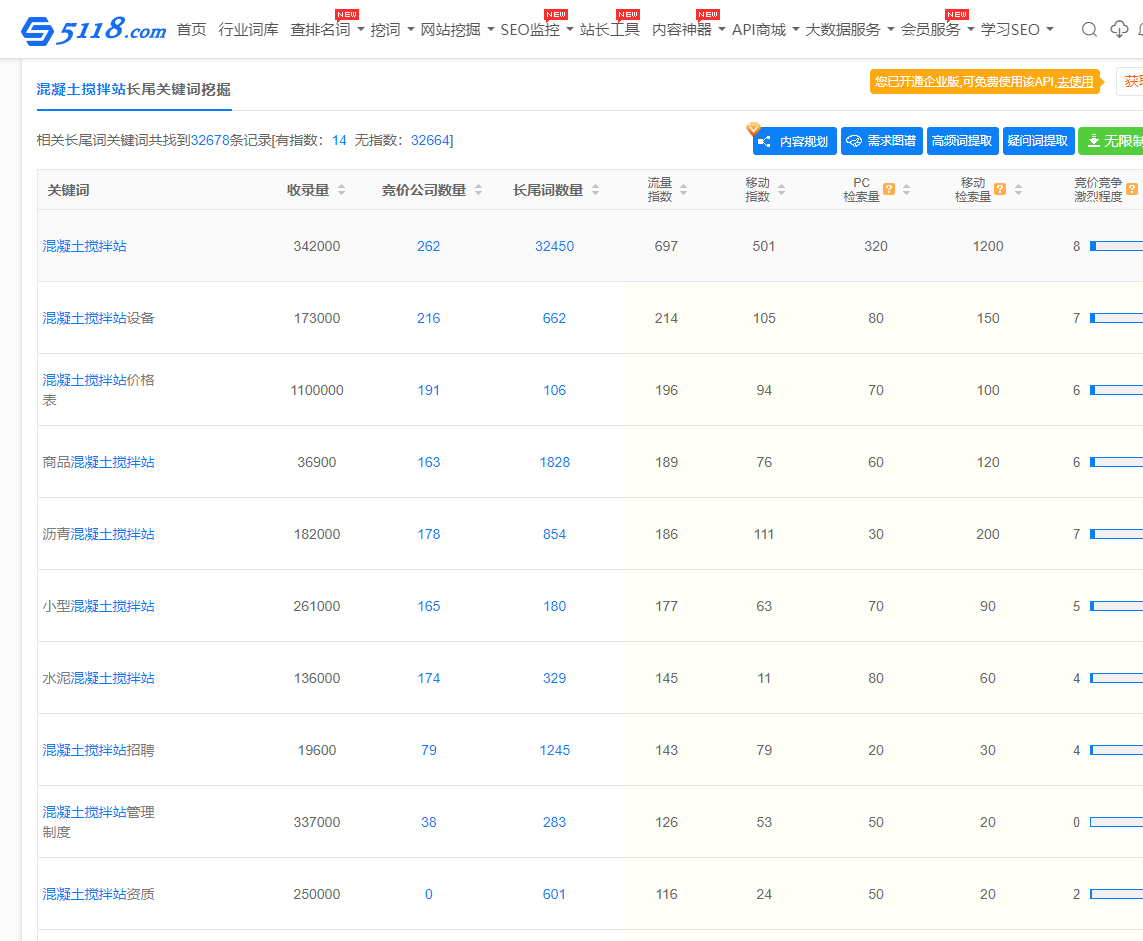1143x941 pixels.
Task: Click help icon beside 竞价竞争激烈程度
Action: 1132,190
